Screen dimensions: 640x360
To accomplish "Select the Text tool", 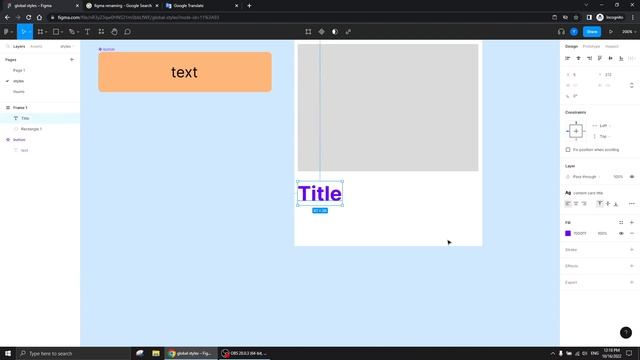I will pos(87,31).
